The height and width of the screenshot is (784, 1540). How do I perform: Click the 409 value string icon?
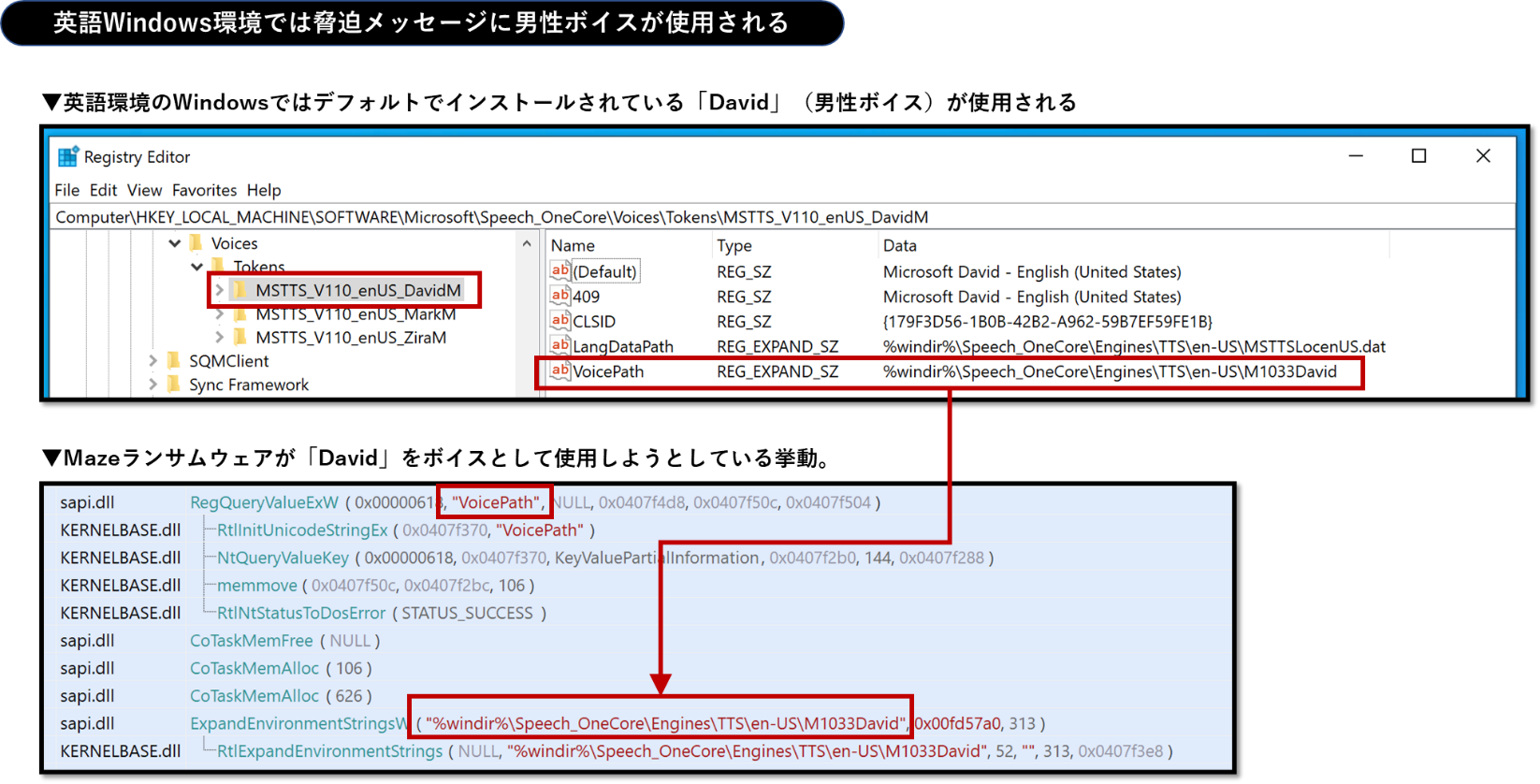(x=559, y=296)
